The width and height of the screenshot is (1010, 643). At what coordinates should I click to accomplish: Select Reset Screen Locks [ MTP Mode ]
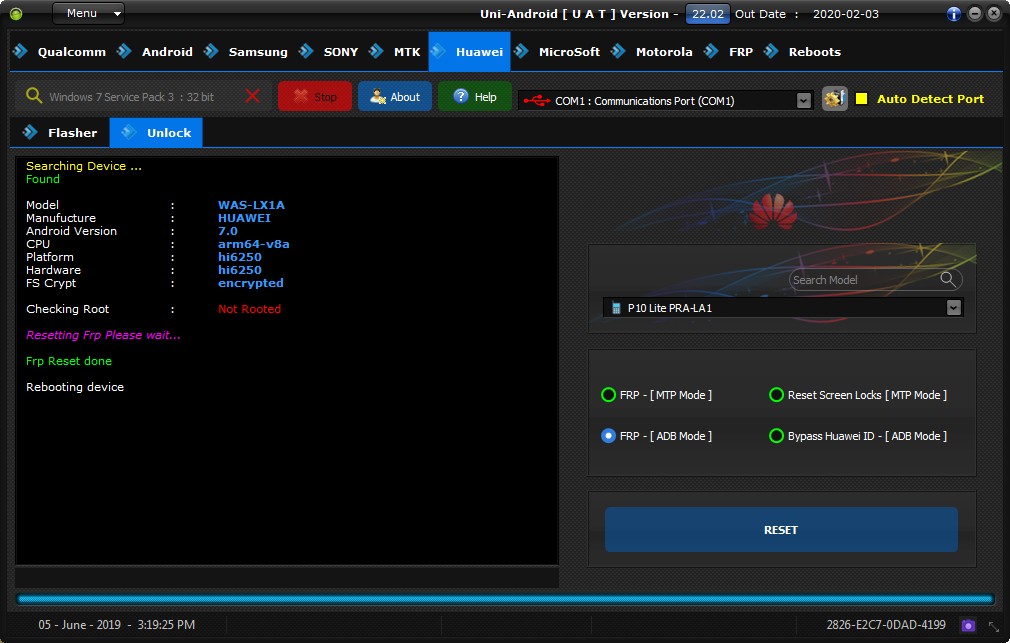pos(858,395)
